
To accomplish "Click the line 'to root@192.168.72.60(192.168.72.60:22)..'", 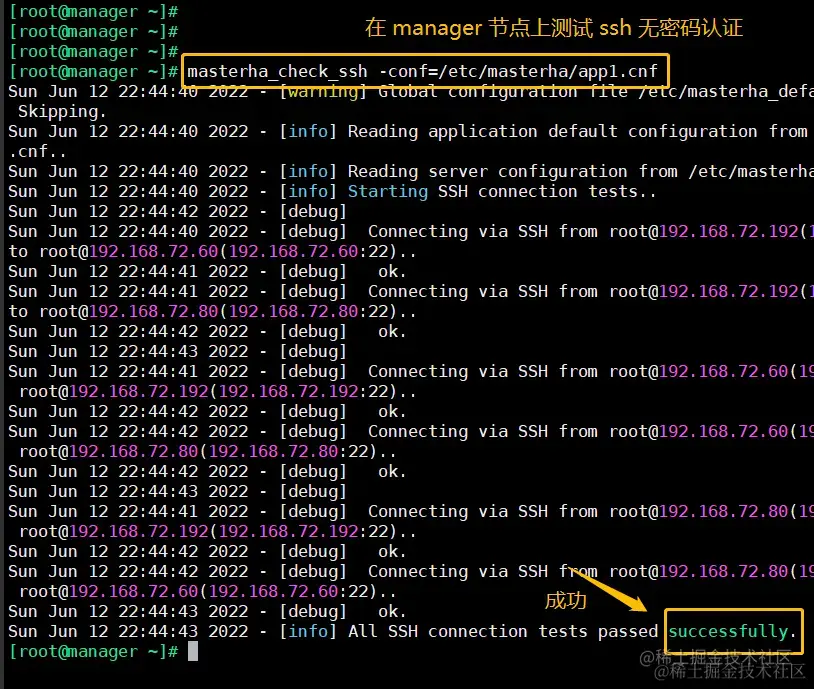I will pyautogui.click(x=212, y=252).
